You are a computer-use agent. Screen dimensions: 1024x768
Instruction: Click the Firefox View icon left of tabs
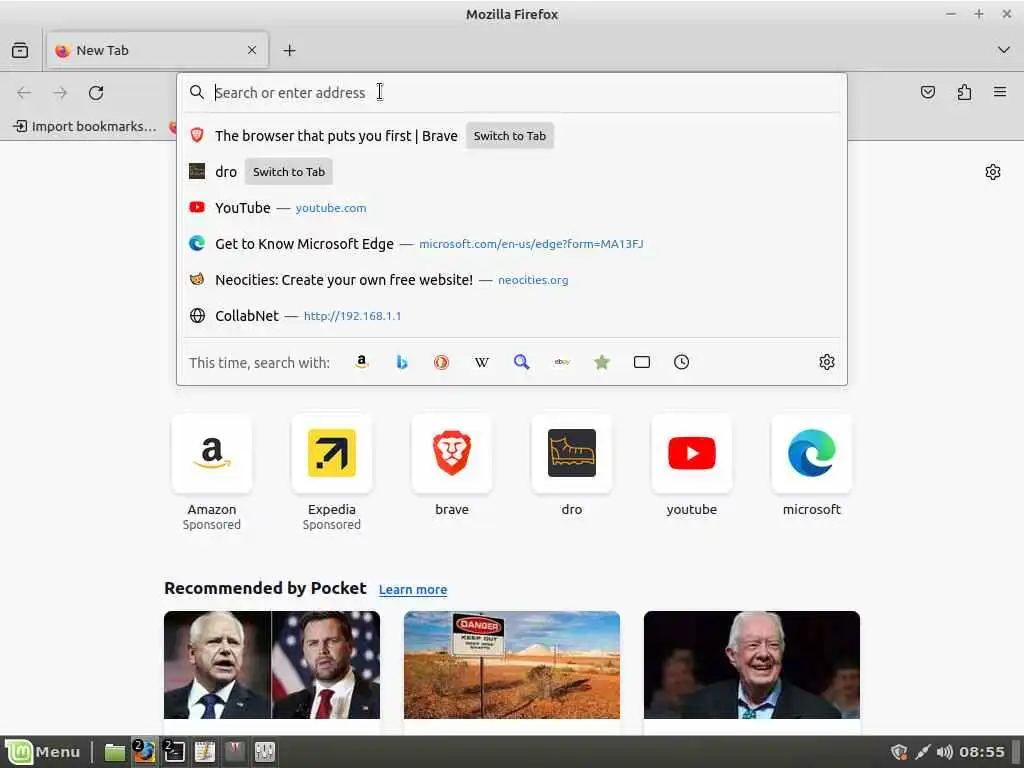coord(20,50)
